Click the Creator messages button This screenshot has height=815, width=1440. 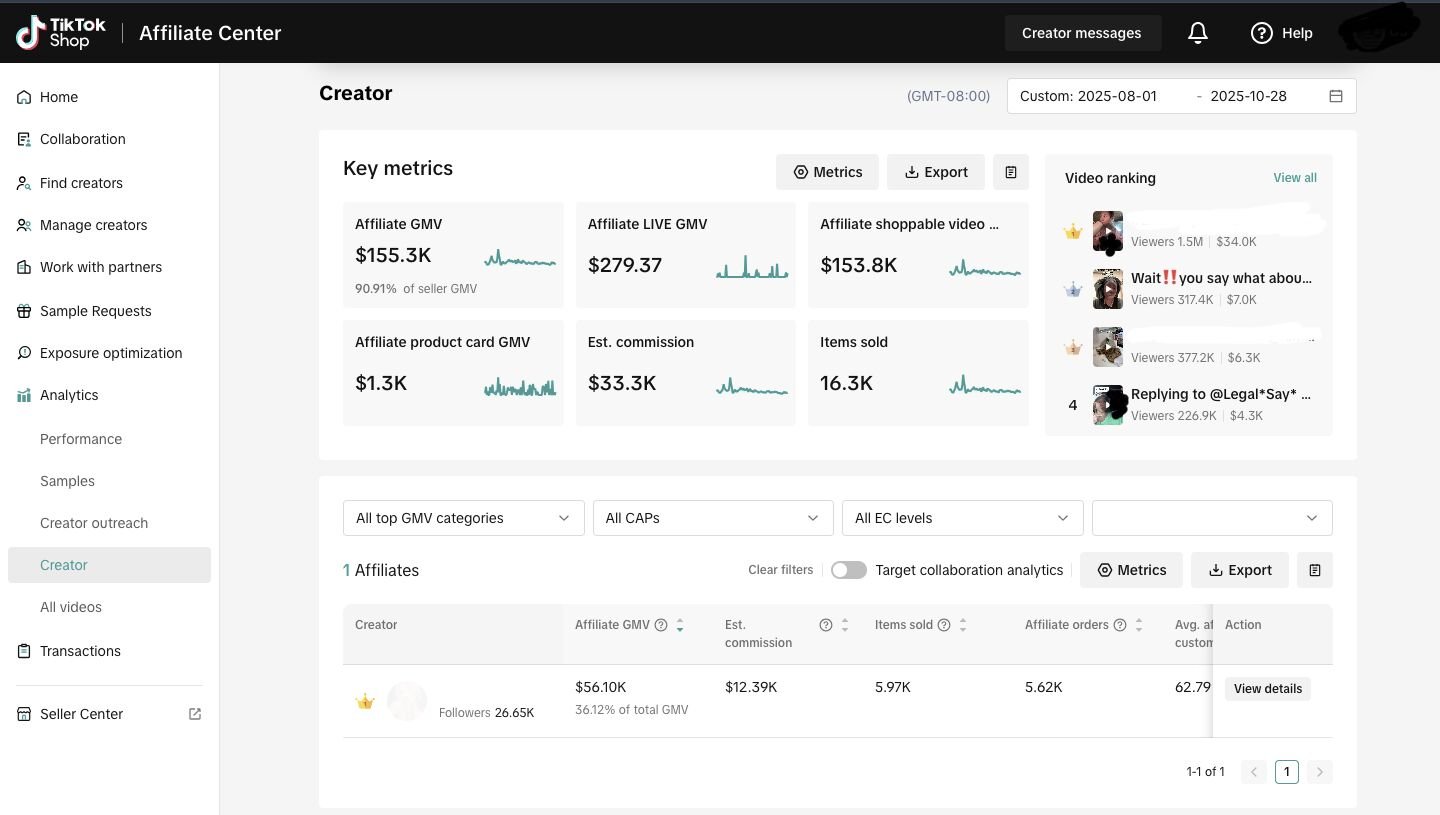click(x=1081, y=33)
